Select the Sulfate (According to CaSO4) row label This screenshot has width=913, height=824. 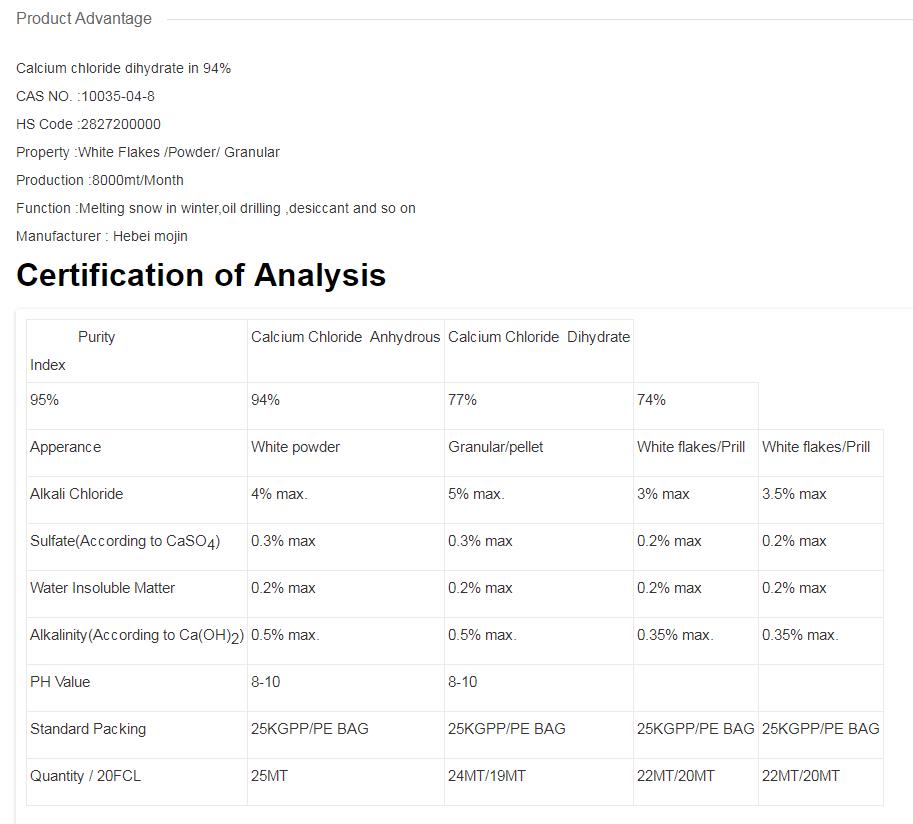point(125,541)
